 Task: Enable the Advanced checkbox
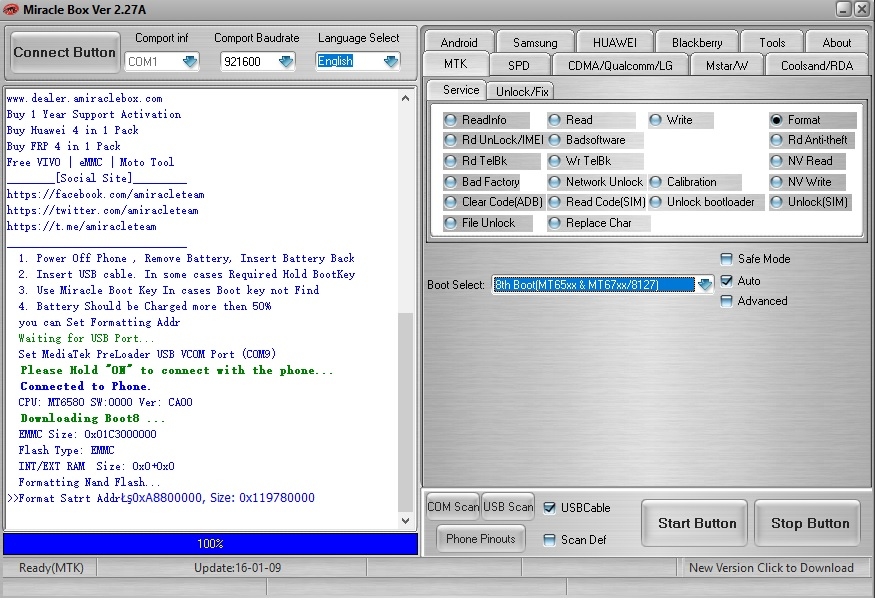pos(727,301)
